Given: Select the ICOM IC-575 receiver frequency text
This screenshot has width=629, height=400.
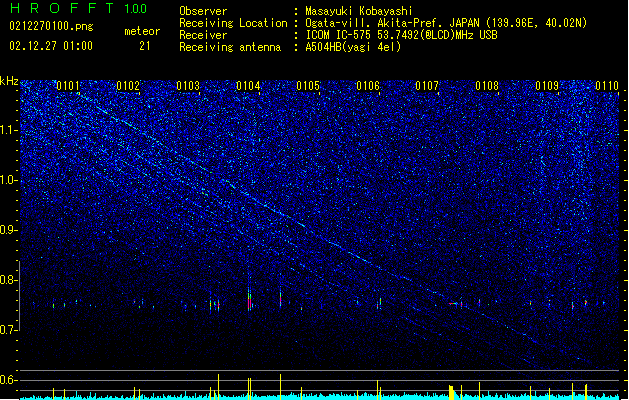Looking at the screenshot, I should pos(402,35).
